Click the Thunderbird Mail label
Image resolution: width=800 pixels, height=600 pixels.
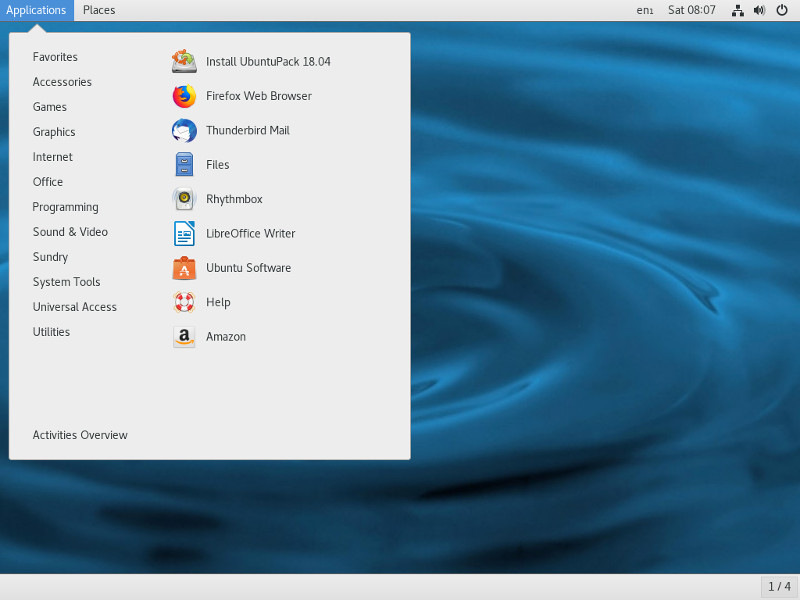click(248, 131)
